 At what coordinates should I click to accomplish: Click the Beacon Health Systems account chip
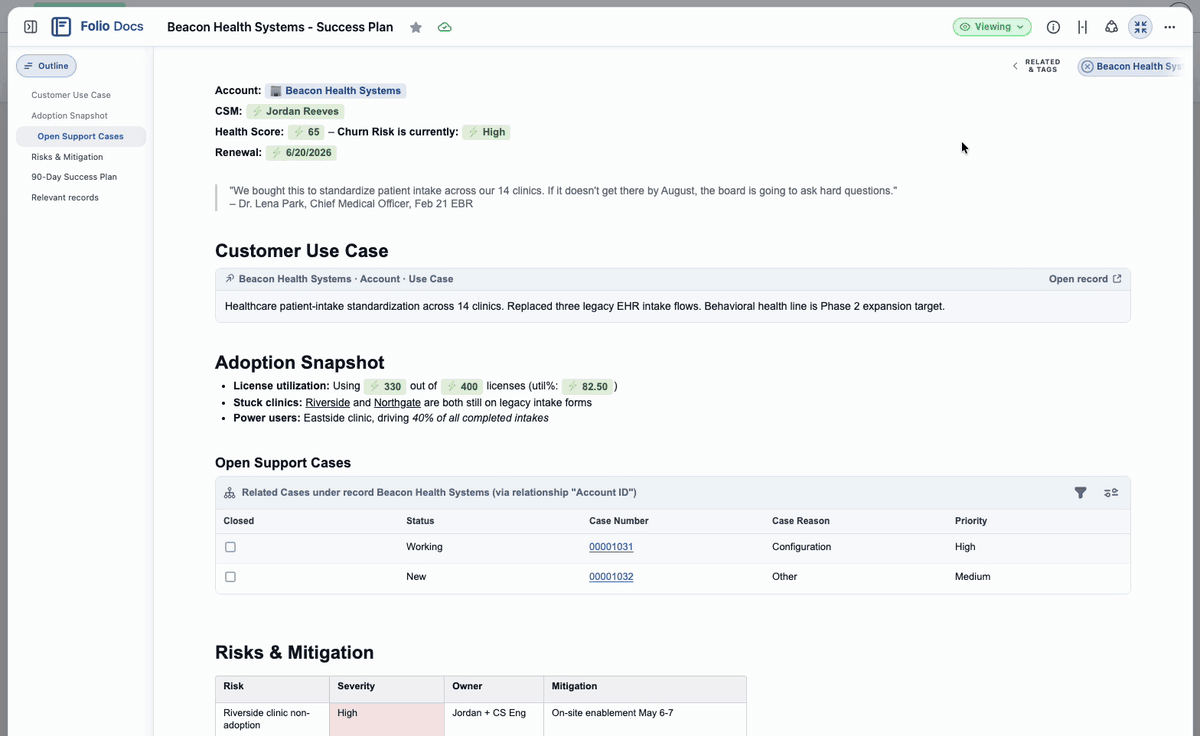pos(336,91)
